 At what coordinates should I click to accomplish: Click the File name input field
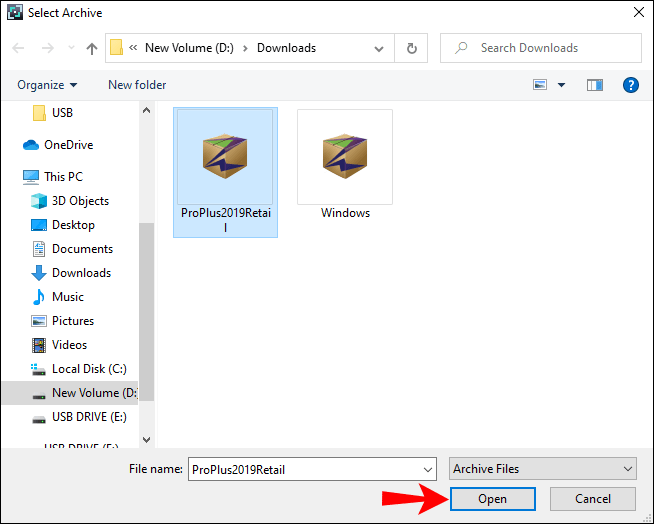click(304, 469)
